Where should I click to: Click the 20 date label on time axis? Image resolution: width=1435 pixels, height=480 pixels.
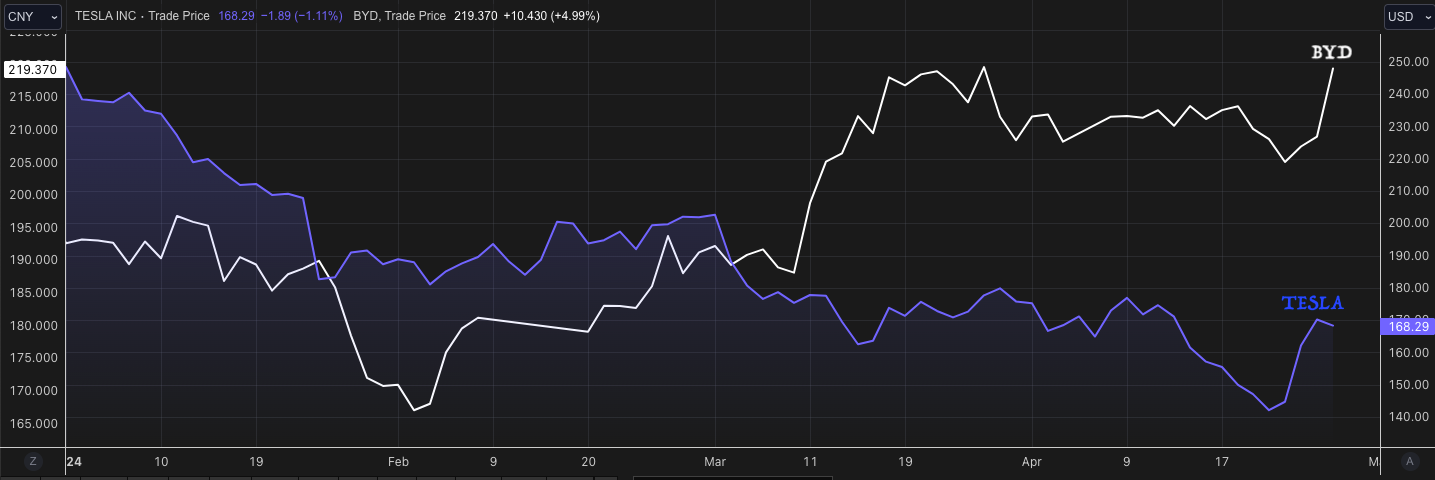point(588,462)
